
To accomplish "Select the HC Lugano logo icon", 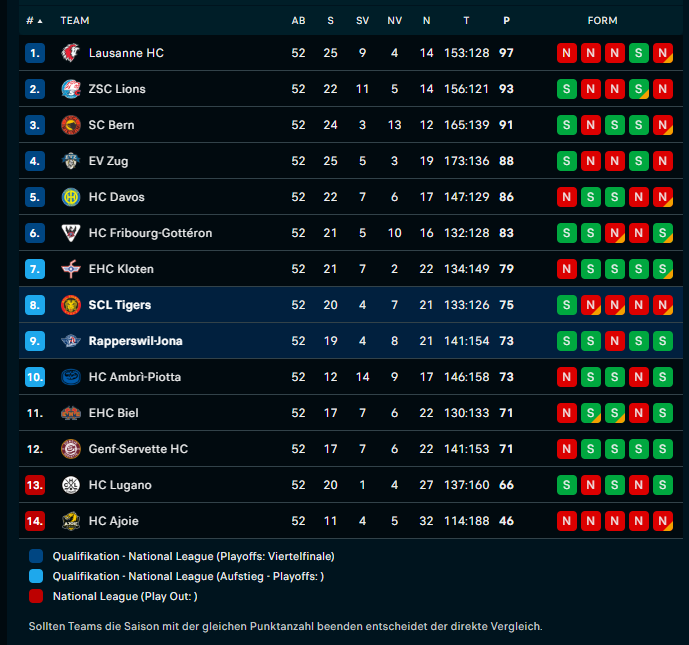I will point(70,485).
